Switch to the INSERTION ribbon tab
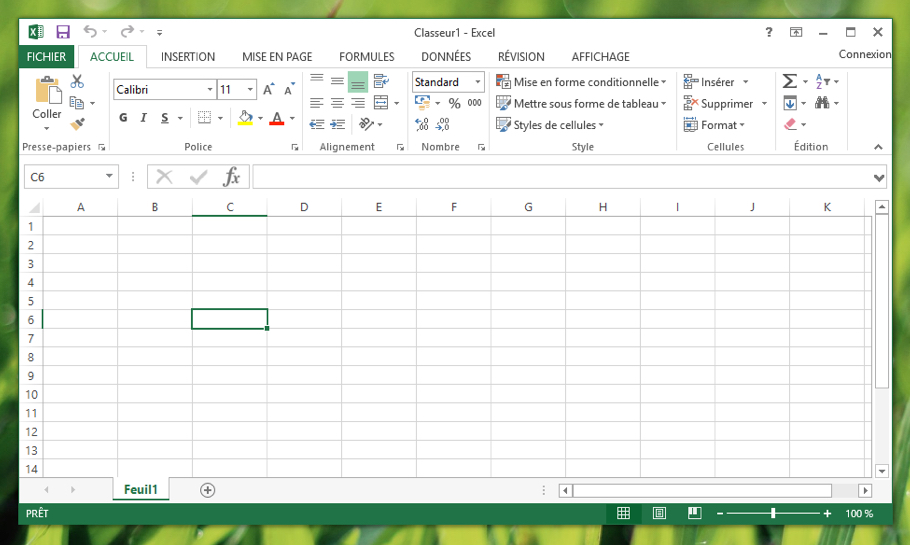This screenshot has height=545, width=910. pos(188,57)
